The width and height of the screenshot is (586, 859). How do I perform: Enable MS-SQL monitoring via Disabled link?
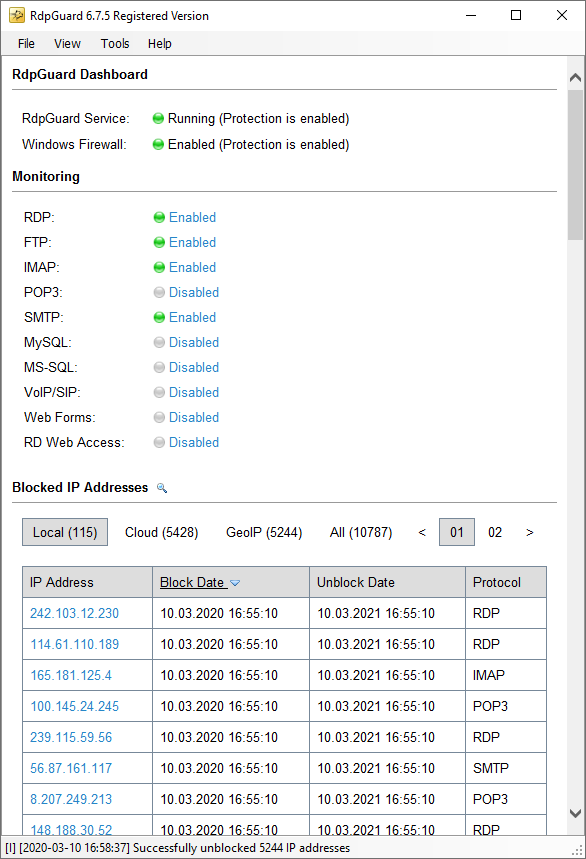coord(194,367)
